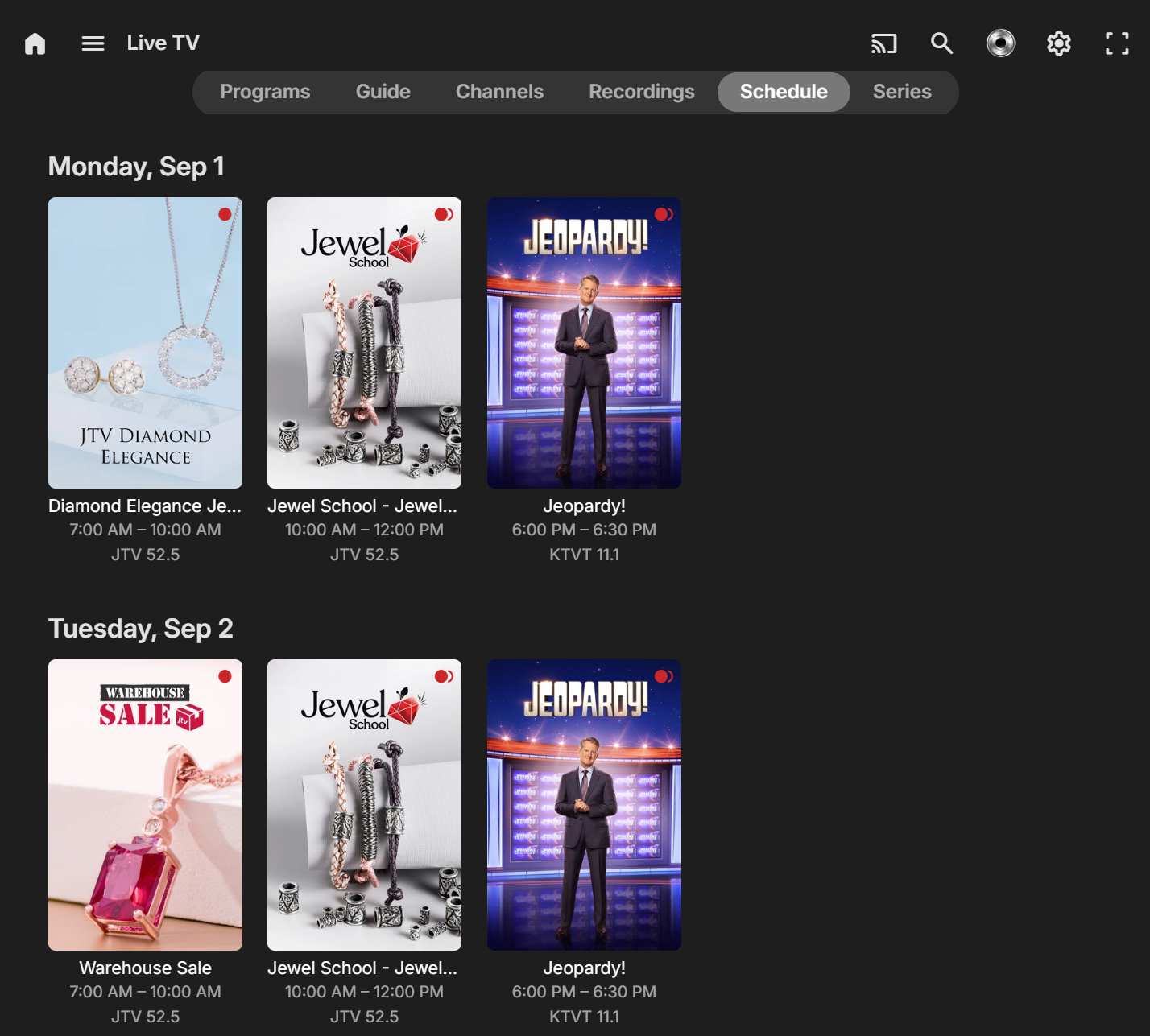This screenshot has width=1150, height=1036.
Task: Click recording indicator on Warehouse Sale card
Action: (x=225, y=676)
